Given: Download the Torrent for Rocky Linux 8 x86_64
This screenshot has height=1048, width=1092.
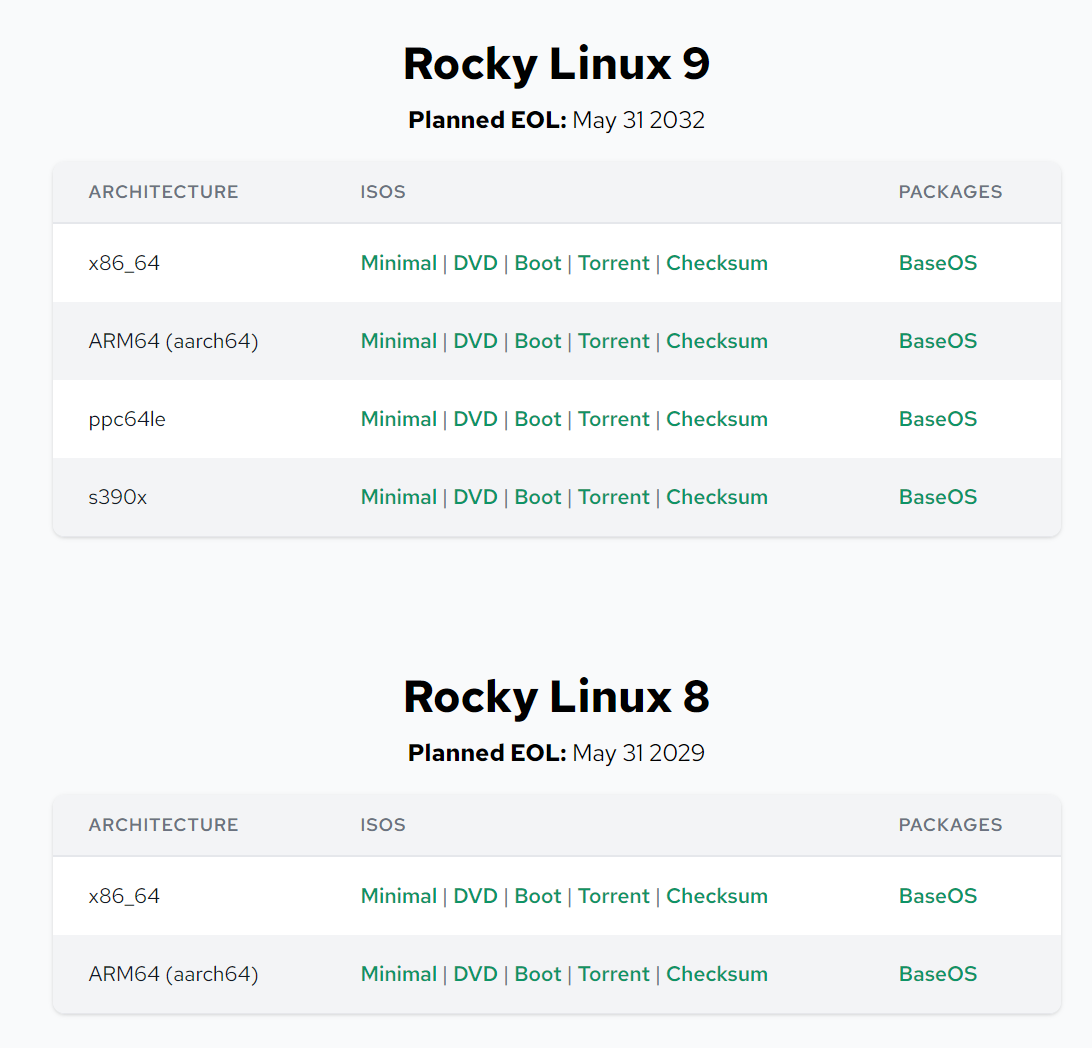Looking at the screenshot, I should click(x=613, y=895).
